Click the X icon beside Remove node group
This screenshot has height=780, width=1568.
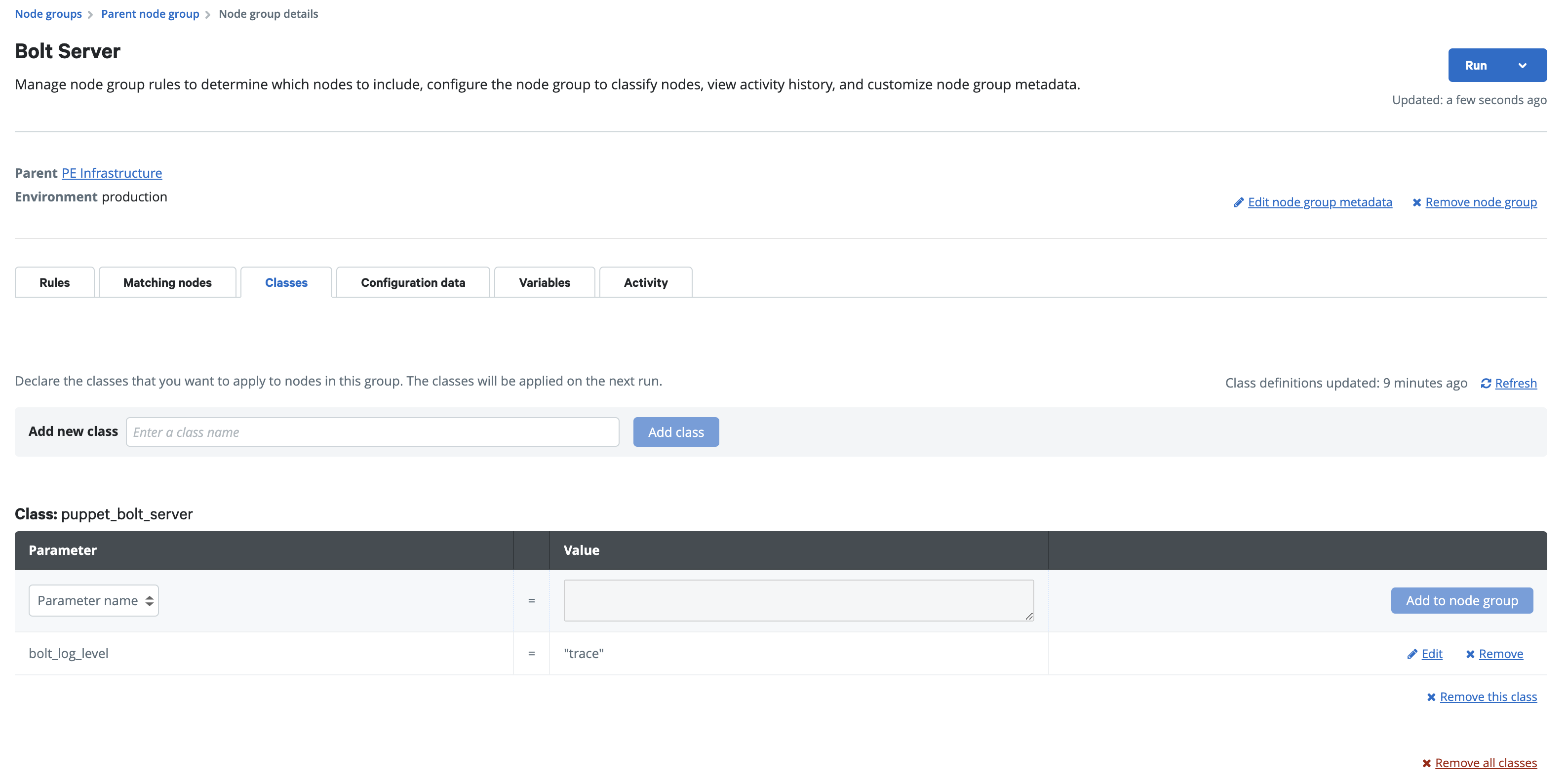click(x=1416, y=202)
